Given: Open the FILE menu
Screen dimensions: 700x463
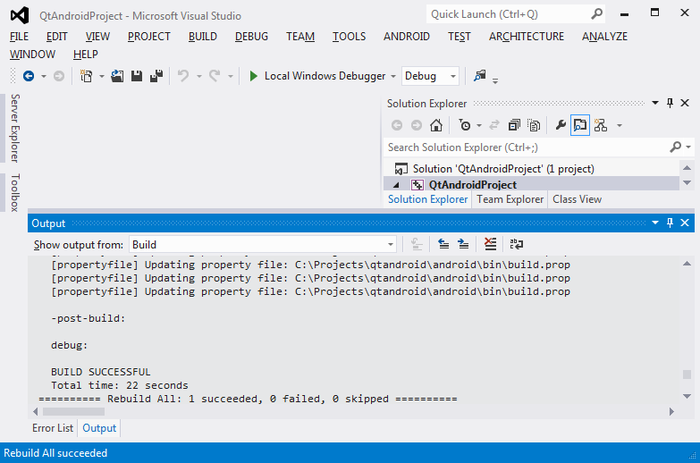Looking at the screenshot, I should (x=19, y=37).
